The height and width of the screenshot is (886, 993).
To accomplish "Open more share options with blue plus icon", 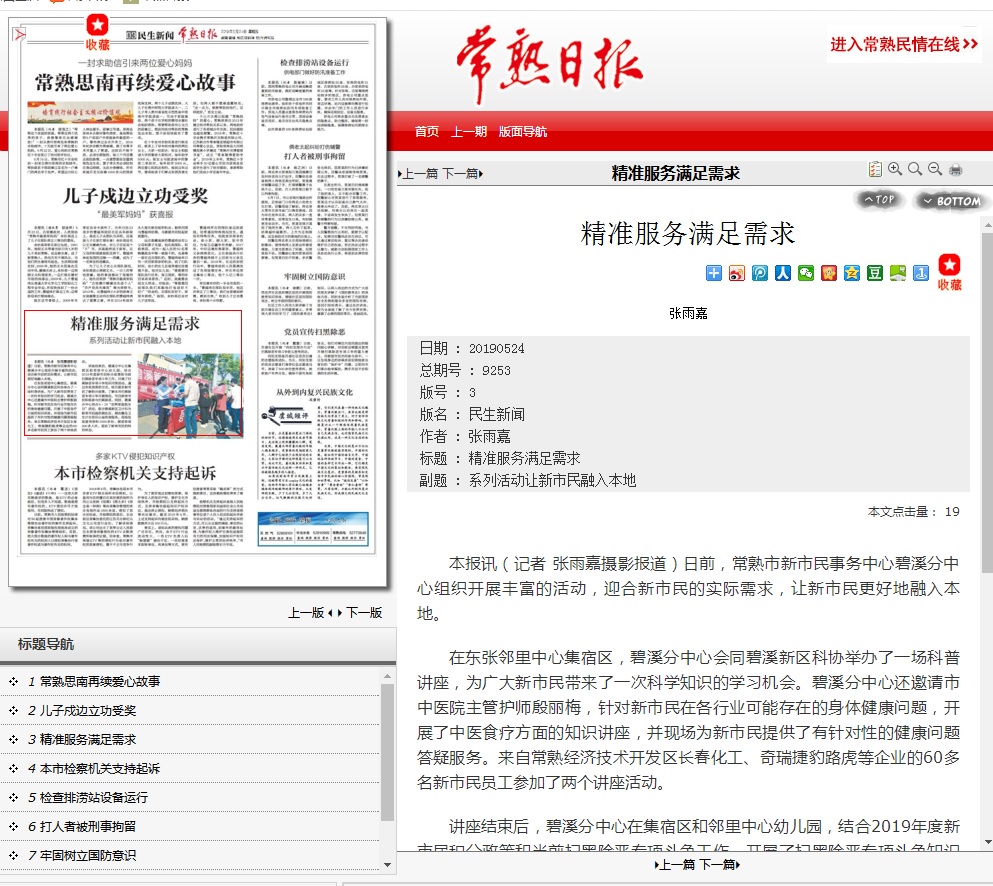I will [x=714, y=273].
